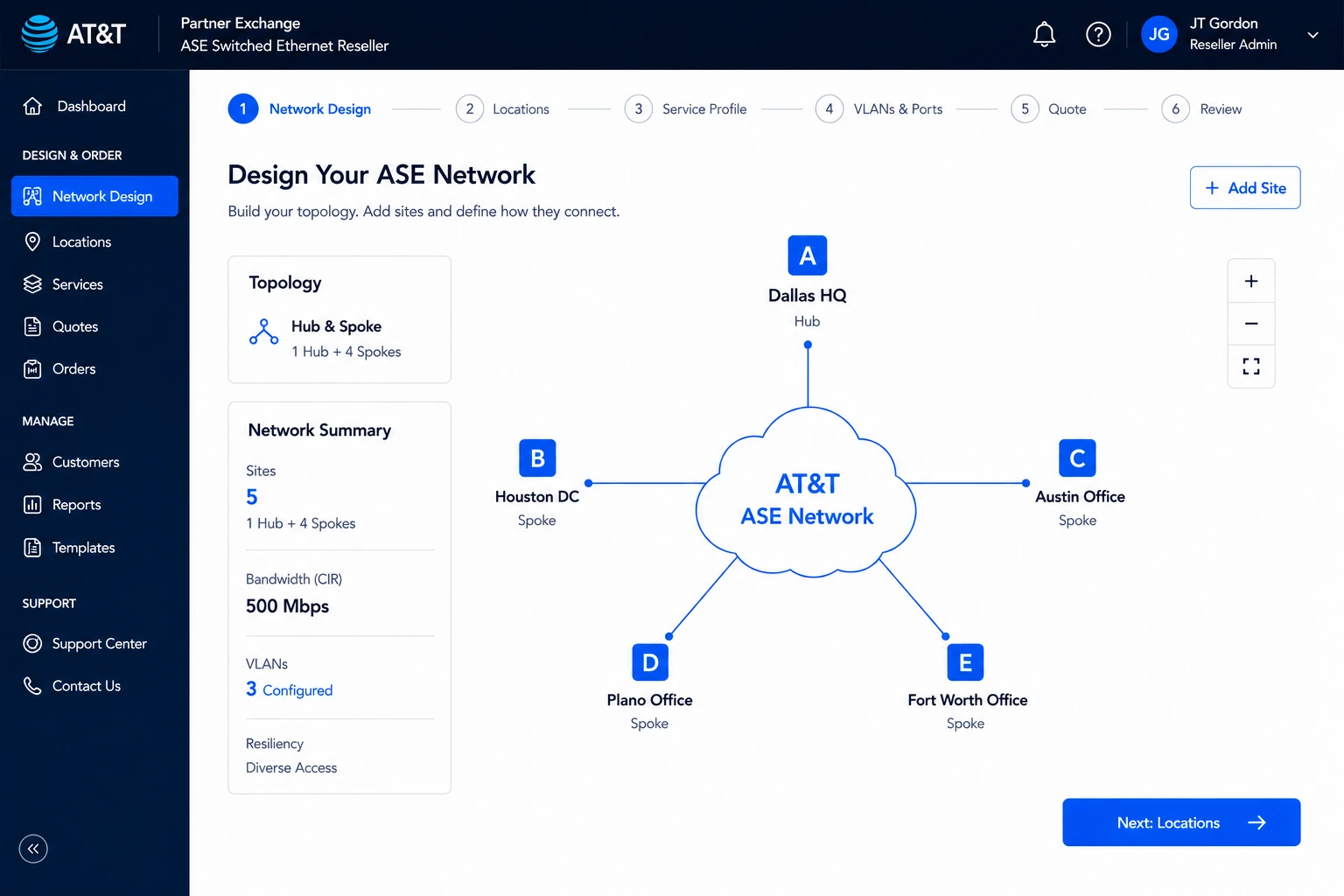Click the Hub & Spoke topology icon

point(263,332)
